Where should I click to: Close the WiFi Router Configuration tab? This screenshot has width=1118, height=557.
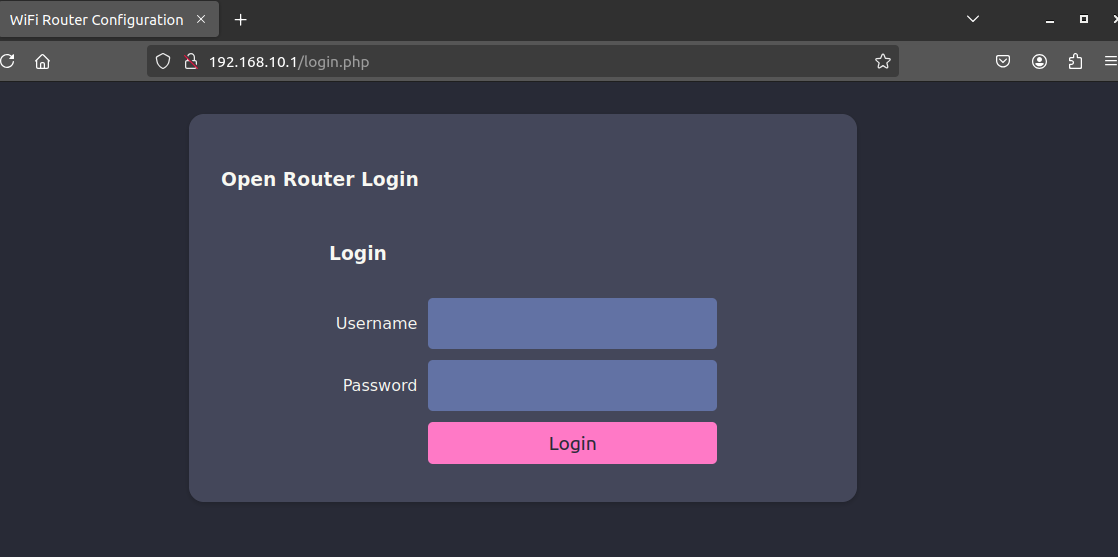(201, 20)
